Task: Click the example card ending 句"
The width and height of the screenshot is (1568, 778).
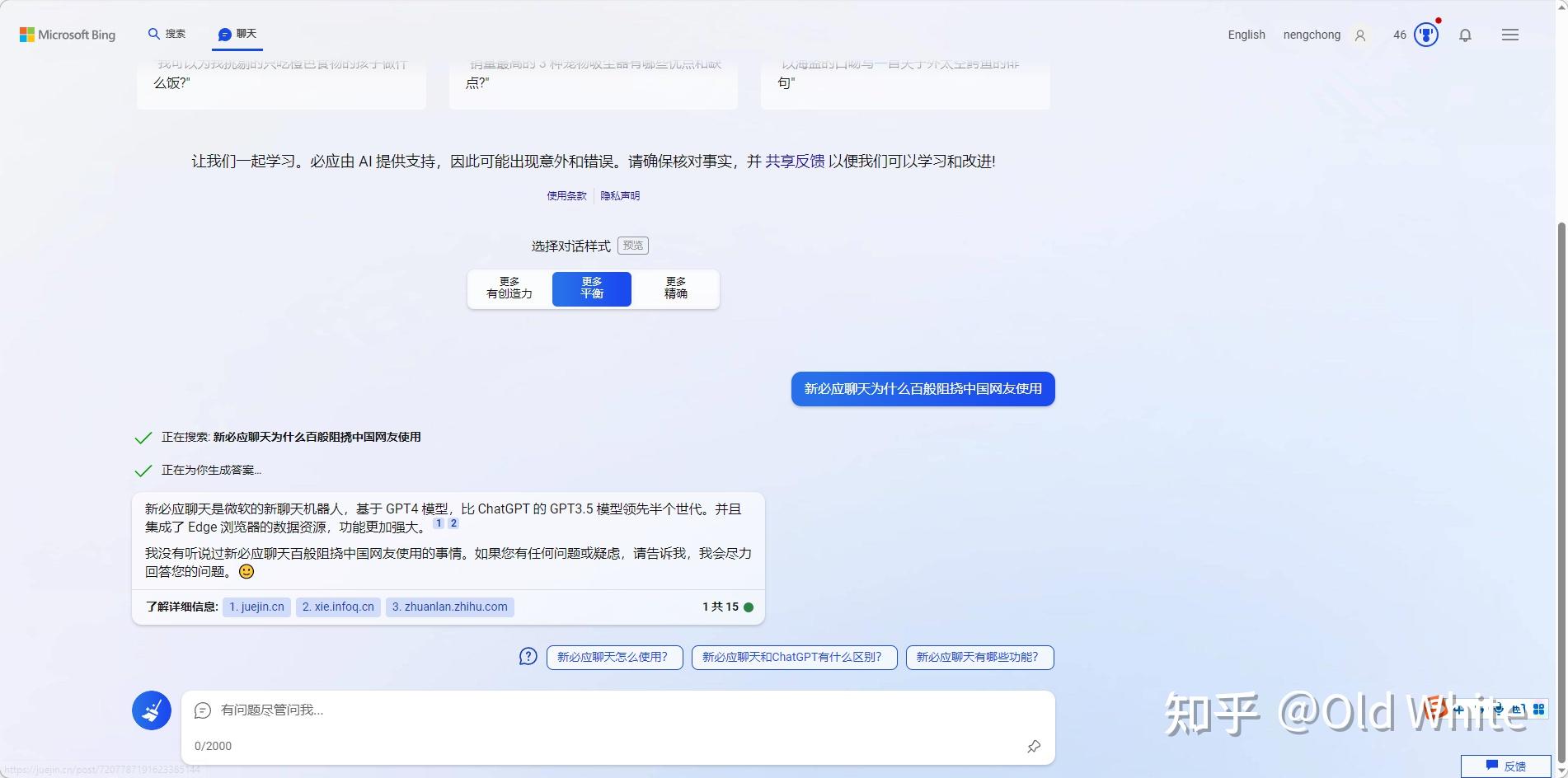Action: 905,82
